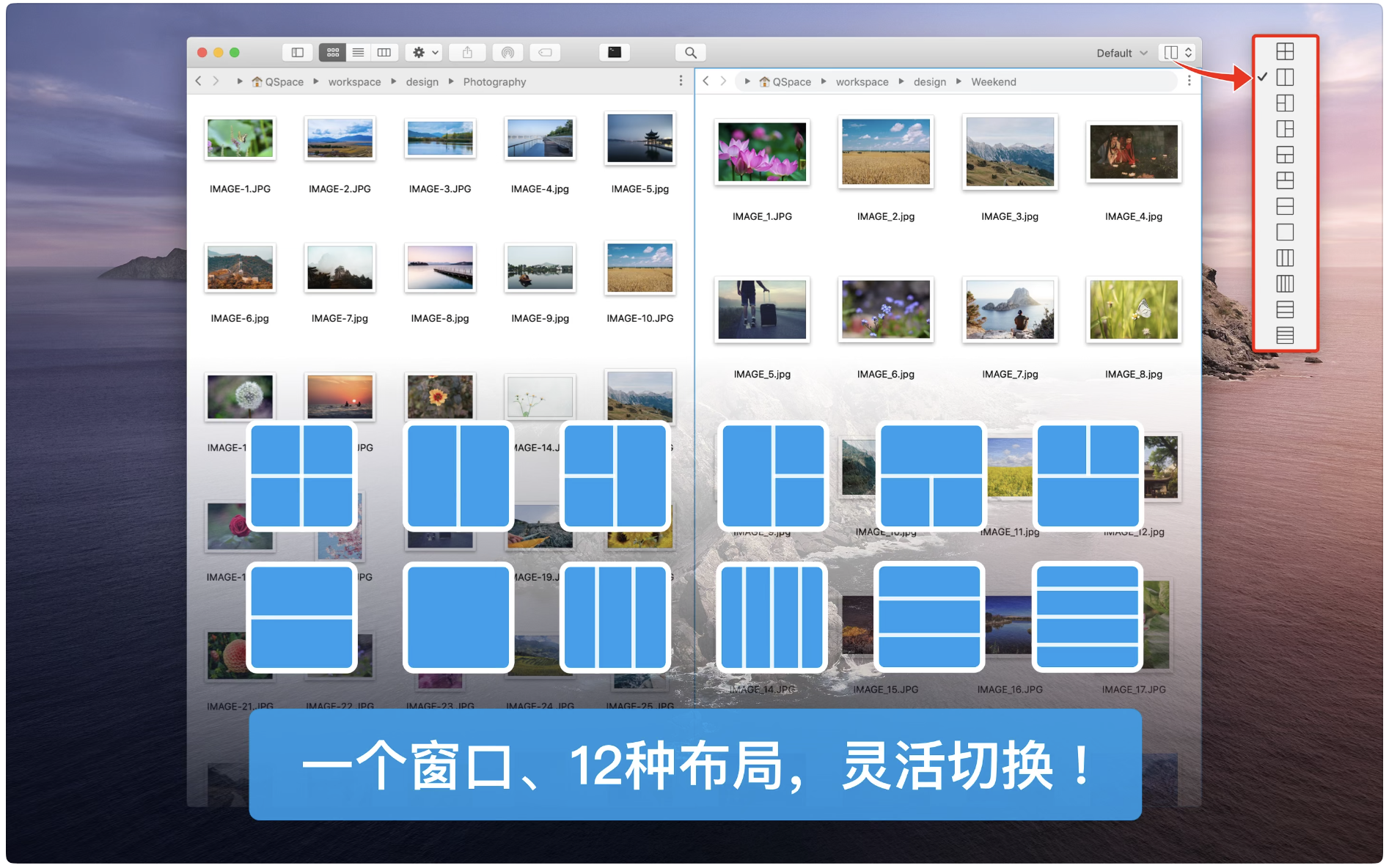Open Terminal from the toolbar
This screenshot has width=1389, height=868.
click(615, 53)
